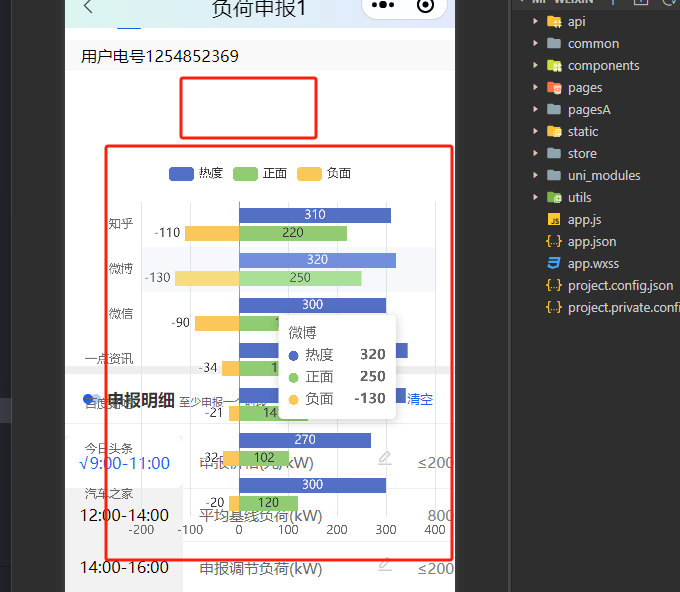This screenshot has height=592, width=680.
Task: Open app.json in the file tree
Action: [592, 242]
